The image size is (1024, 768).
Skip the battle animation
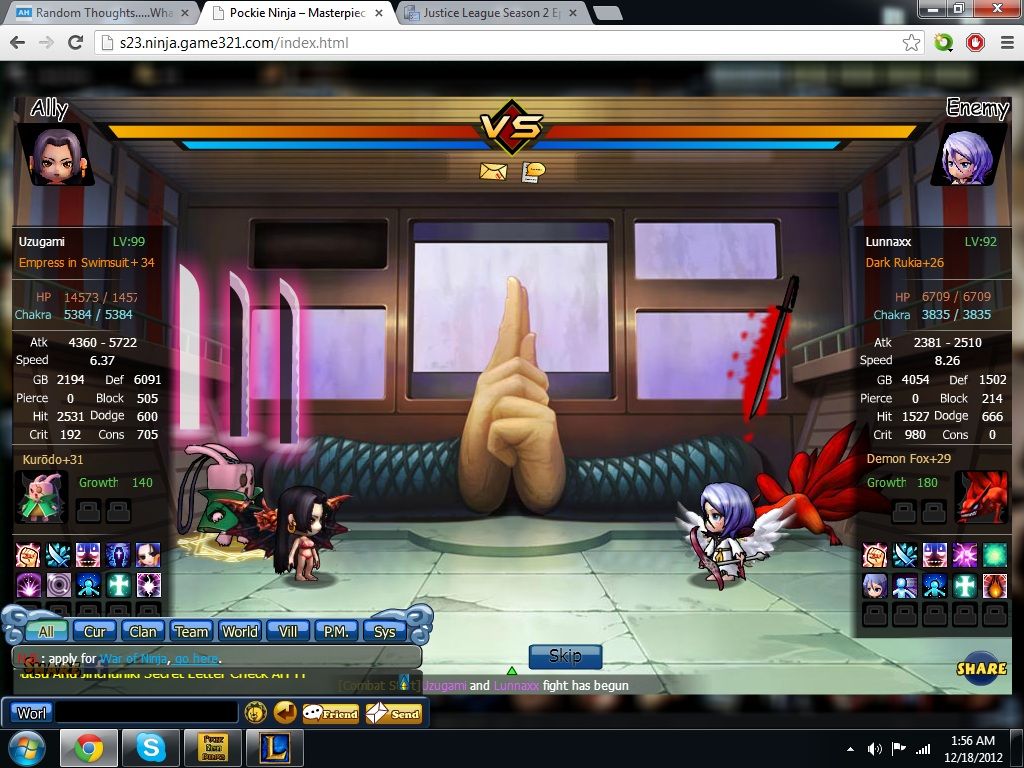(565, 656)
